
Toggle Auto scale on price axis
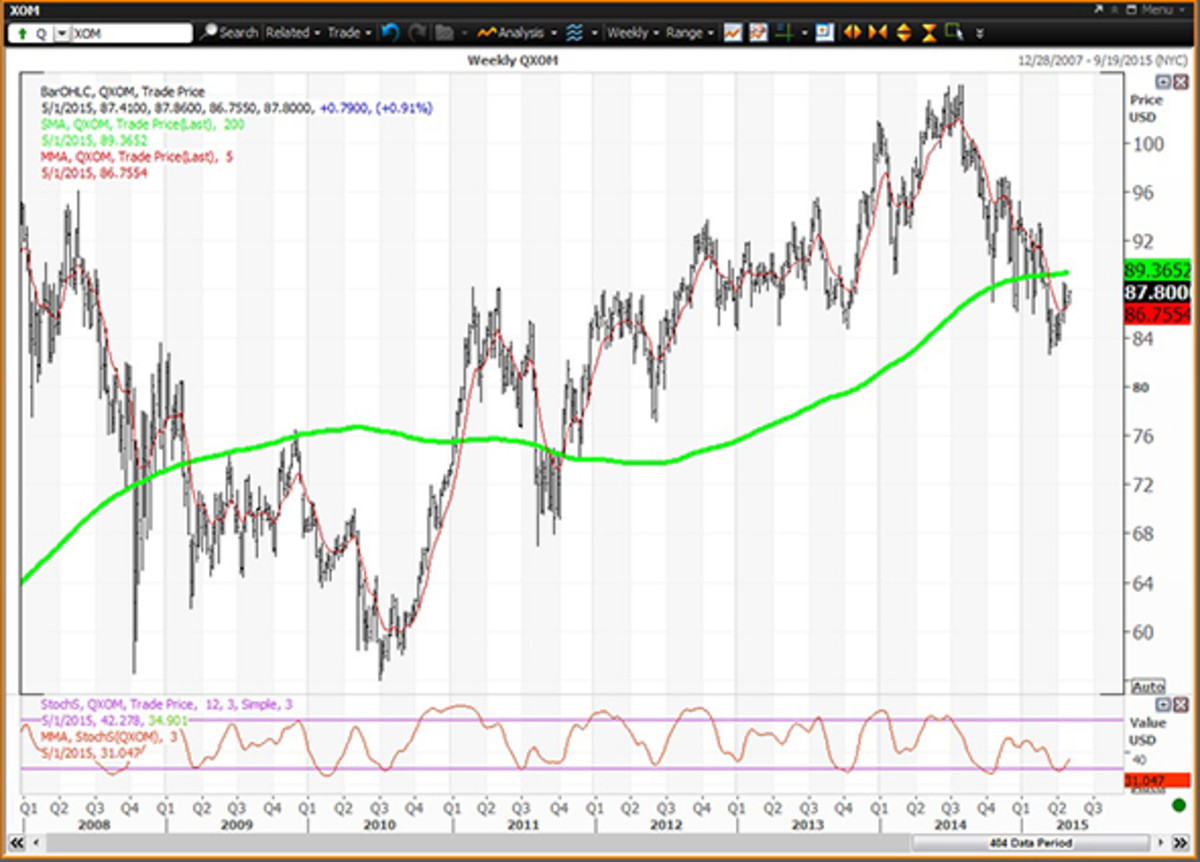pyautogui.click(x=1147, y=687)
